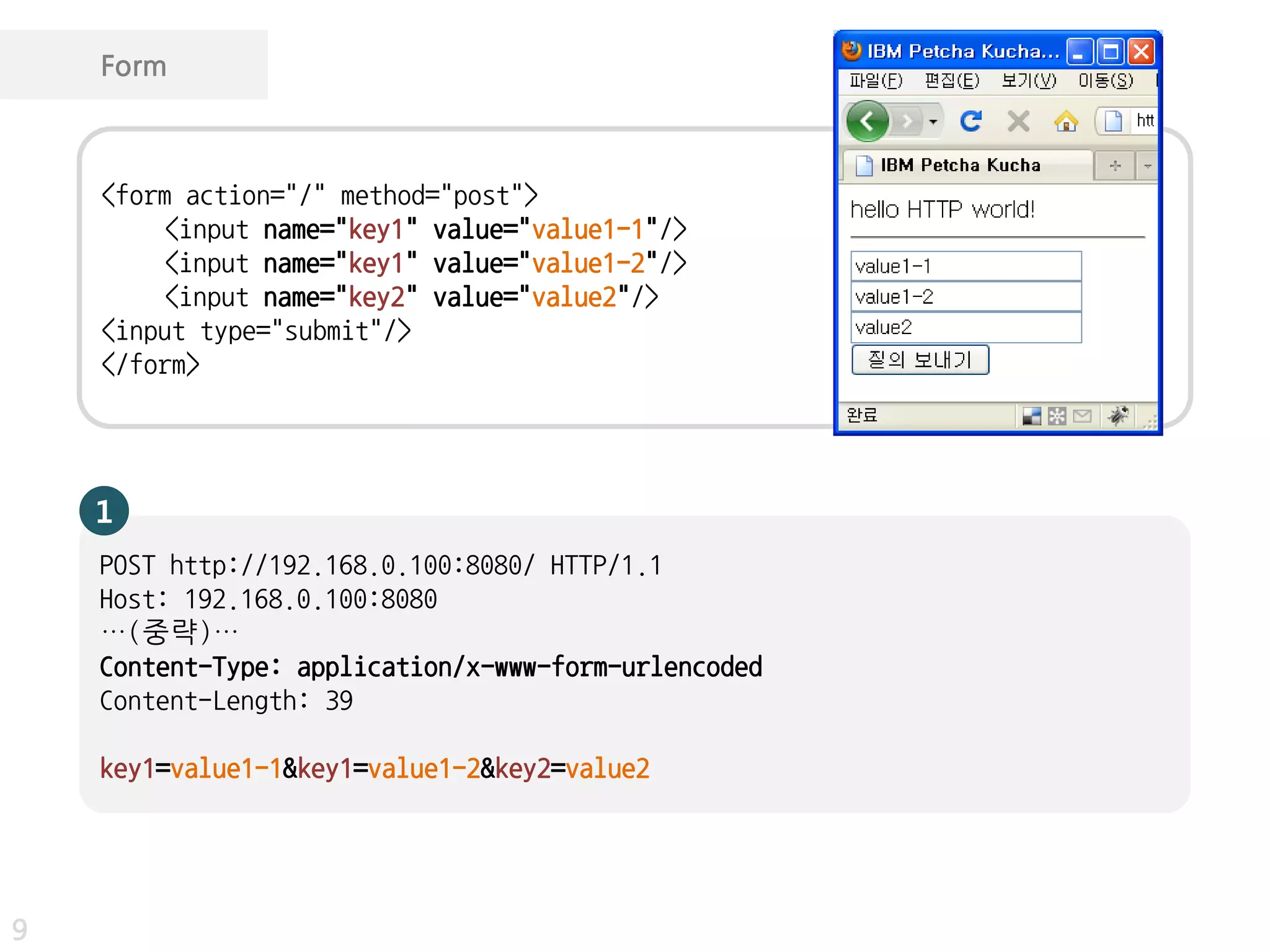Click the Forward arrow button
Image resolution: width=1270 pixels, height=952 pixels.
(x=907, y=121)
